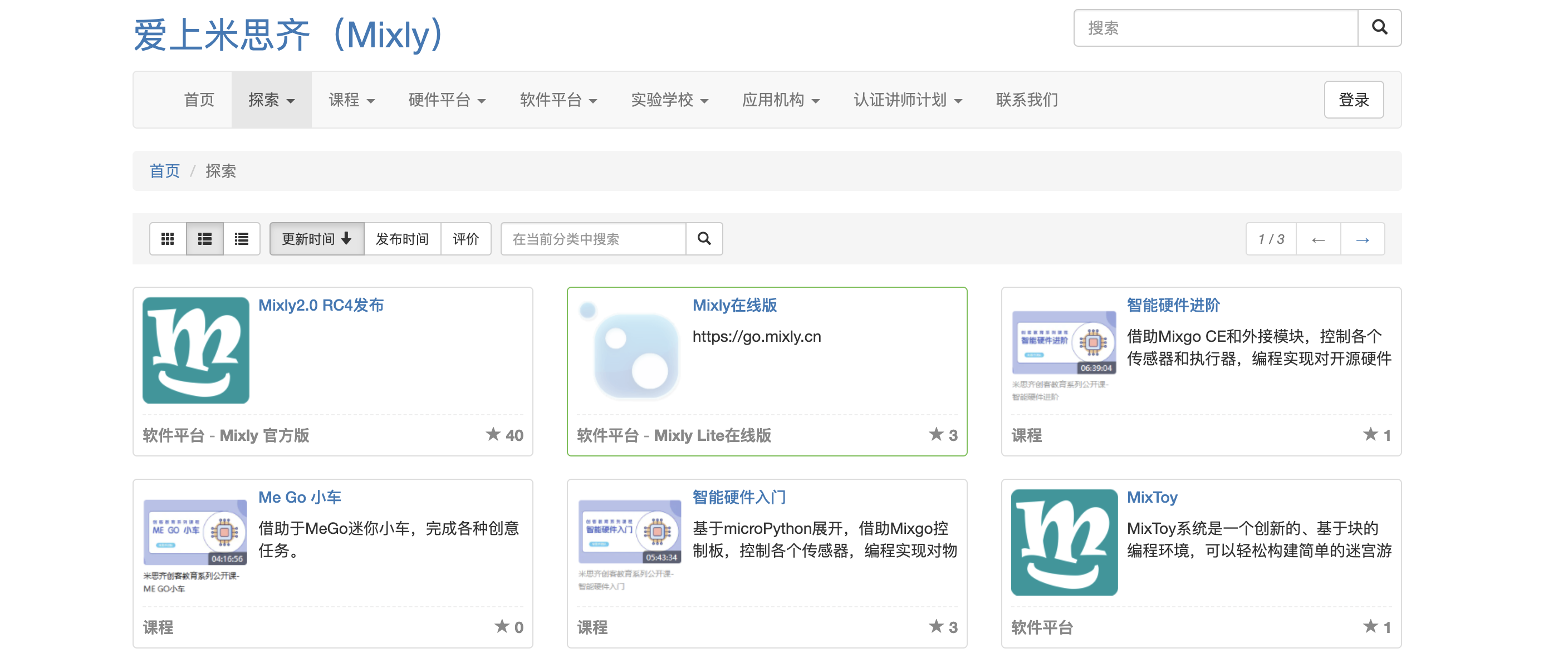Go to previous page arrow
Image resolution: width=1568 pixels, height=668 pixels.
click(x=1318, y=239)
